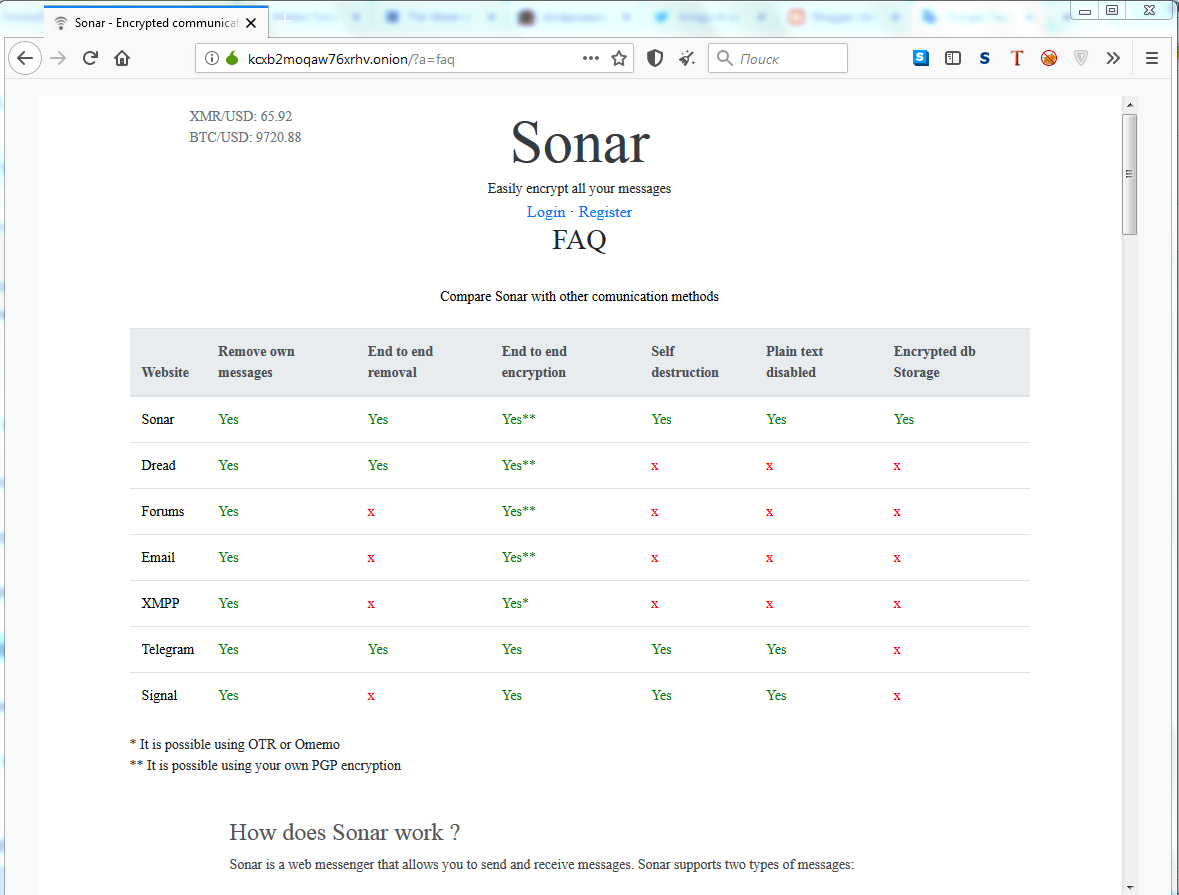
Task: Click the New Identity sparkle broom icon
Action: pos(686,58)
